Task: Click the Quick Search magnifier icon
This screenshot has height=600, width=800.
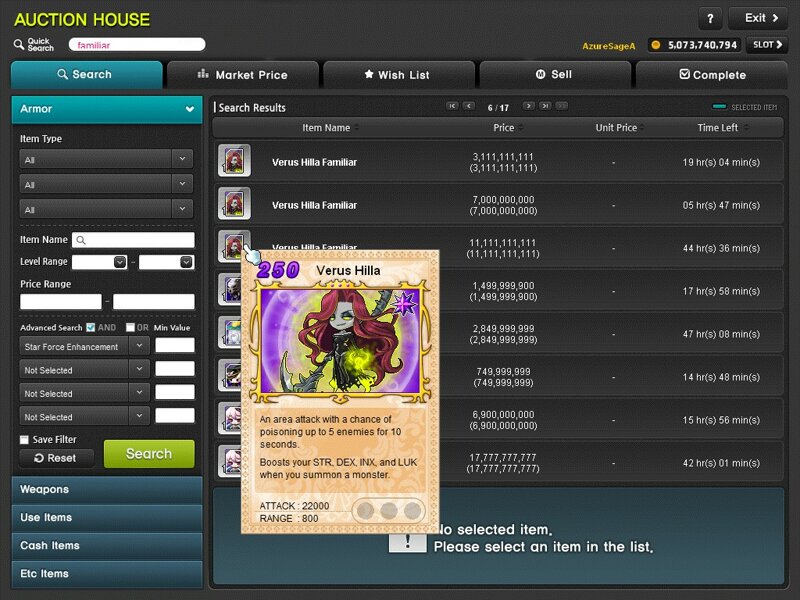Action: click(19, 44)
